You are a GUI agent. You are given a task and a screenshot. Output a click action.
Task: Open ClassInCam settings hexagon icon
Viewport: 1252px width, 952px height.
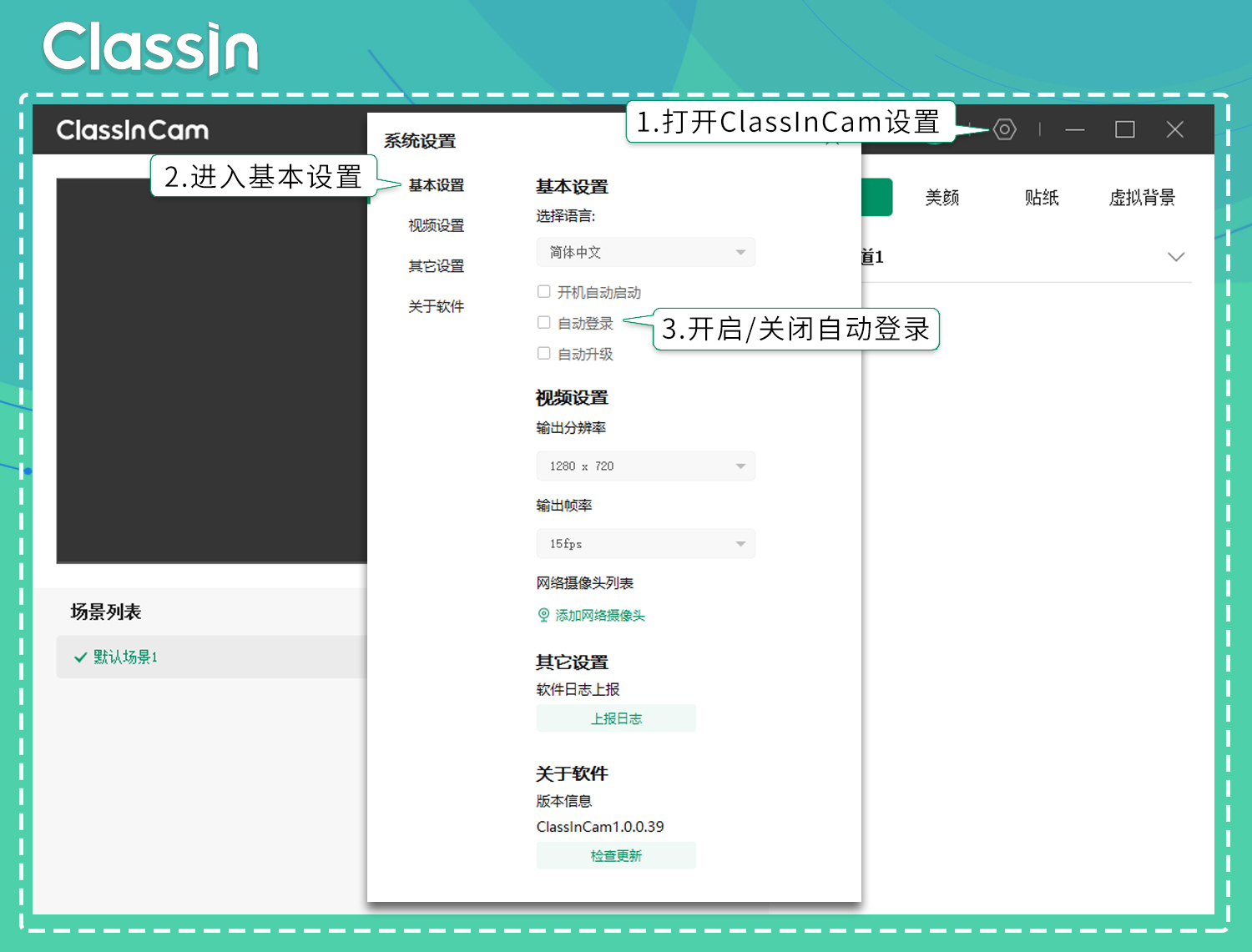(x=1004, y=129)
